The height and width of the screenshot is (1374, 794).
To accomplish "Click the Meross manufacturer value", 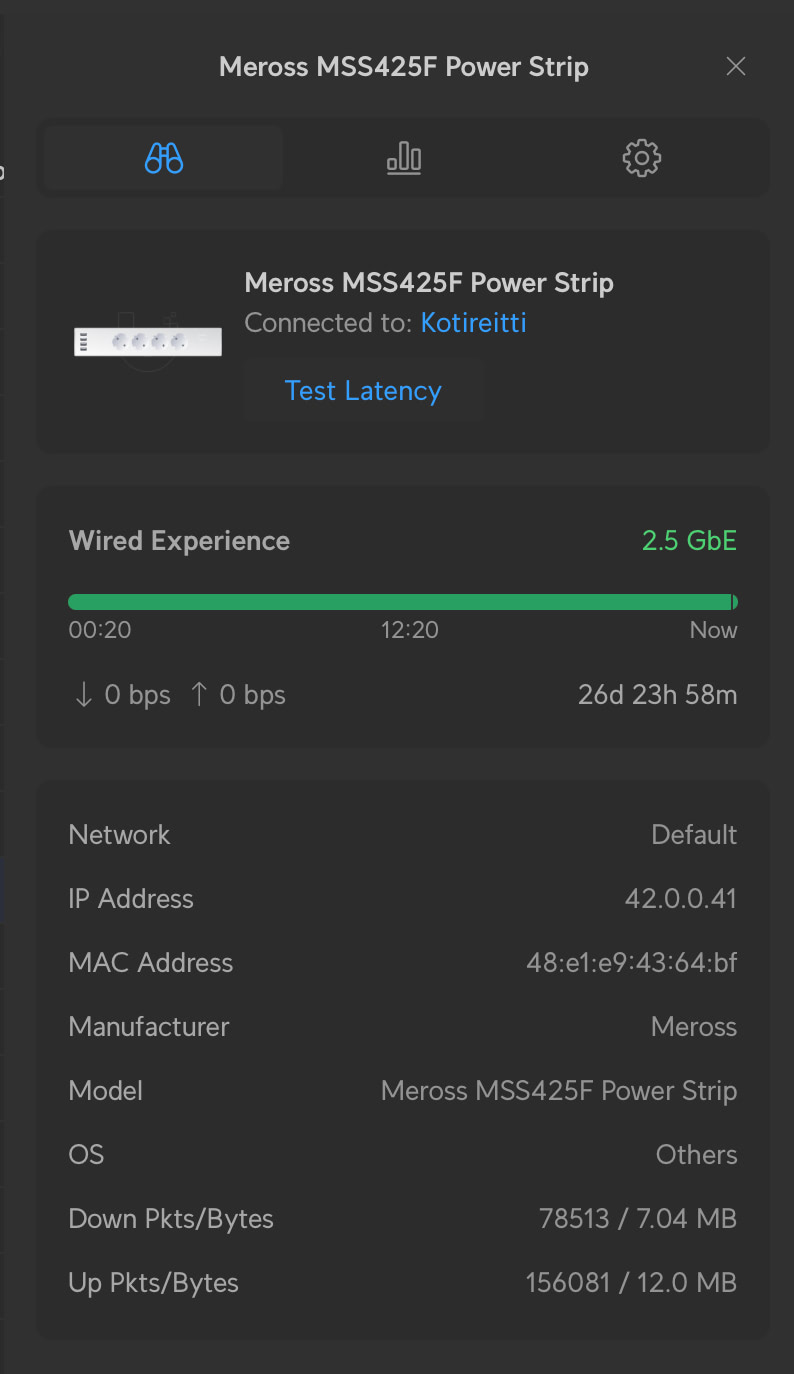I will pyautogui.click(x=693, y=1027).
